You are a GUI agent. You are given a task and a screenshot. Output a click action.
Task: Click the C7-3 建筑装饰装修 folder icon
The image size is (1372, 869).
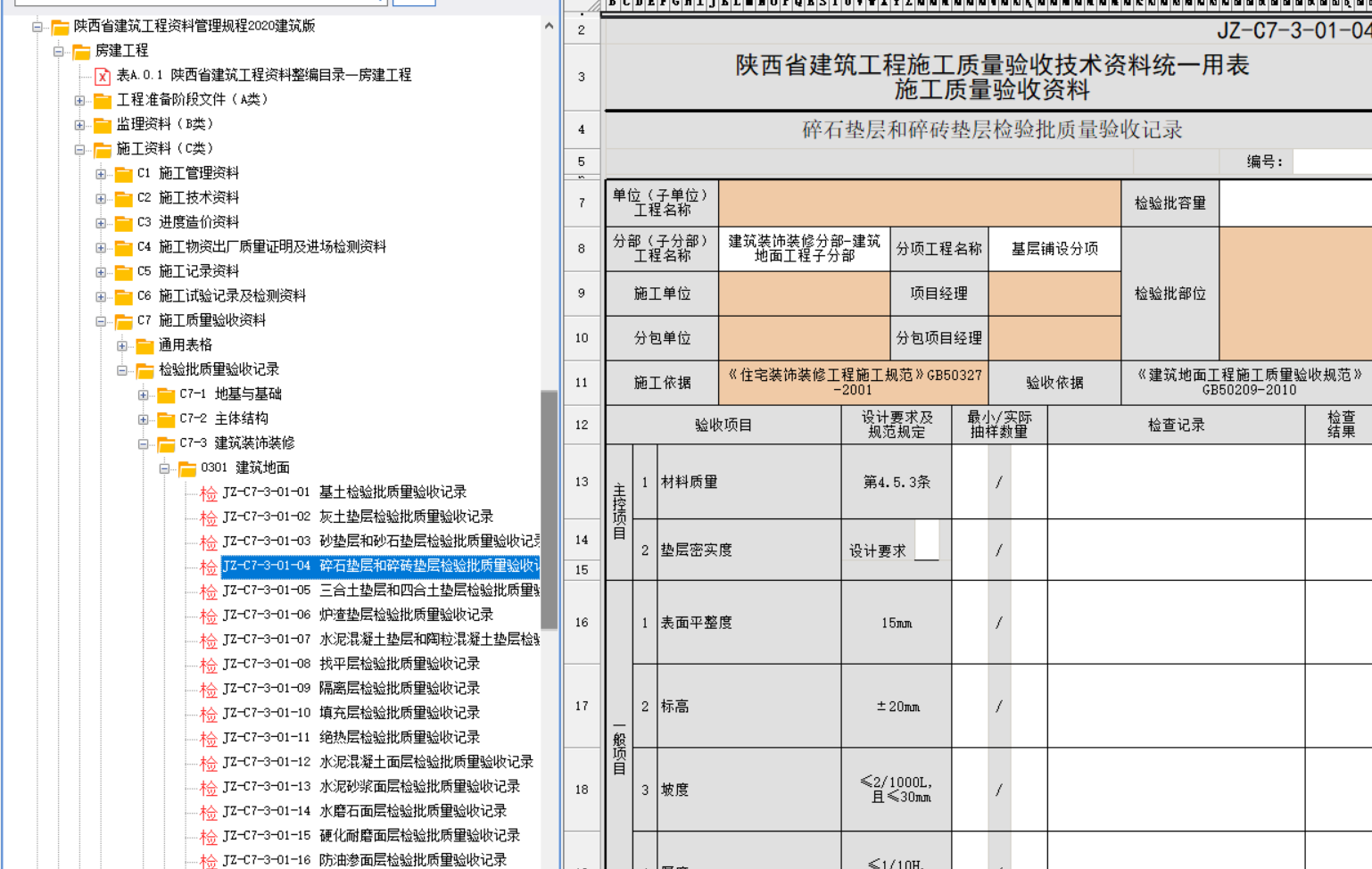[x=166, y=444]
